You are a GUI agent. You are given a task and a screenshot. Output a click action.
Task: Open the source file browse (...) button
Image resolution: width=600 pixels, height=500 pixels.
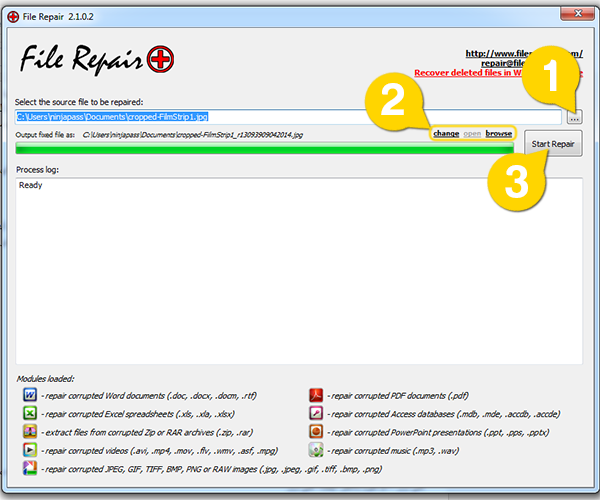pos(574,117)
